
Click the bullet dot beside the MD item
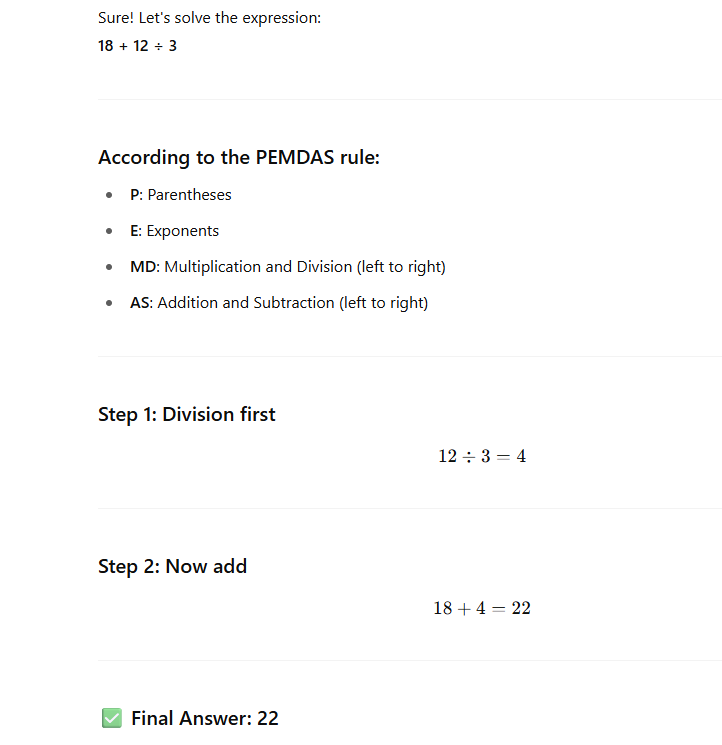[x=109, y=268]
